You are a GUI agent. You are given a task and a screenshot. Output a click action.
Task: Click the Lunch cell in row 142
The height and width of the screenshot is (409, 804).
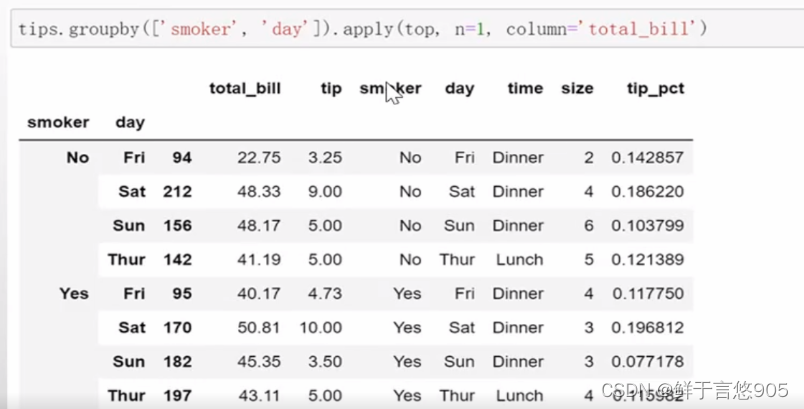point(518,259)
